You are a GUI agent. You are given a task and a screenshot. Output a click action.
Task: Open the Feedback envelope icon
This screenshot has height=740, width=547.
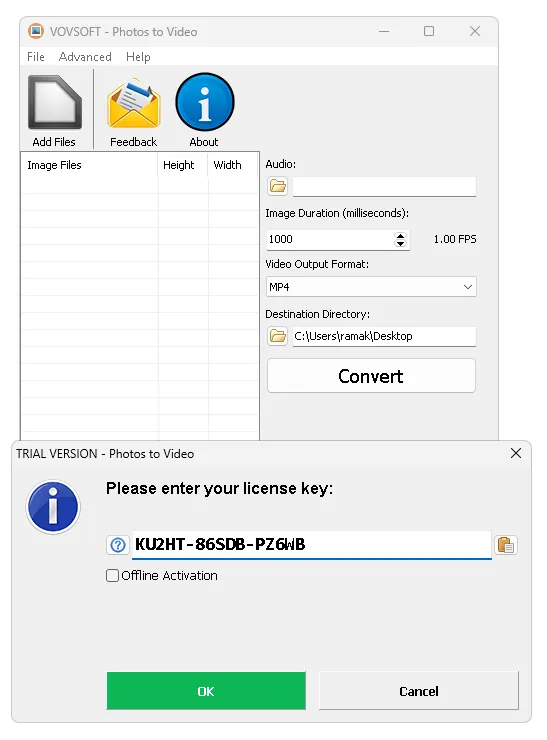coord(134,104)
